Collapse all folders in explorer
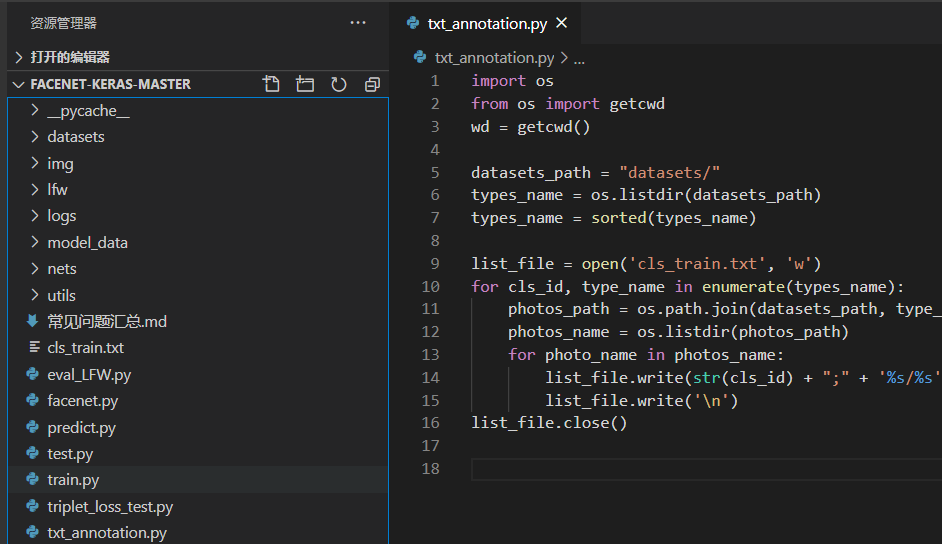 372,84
